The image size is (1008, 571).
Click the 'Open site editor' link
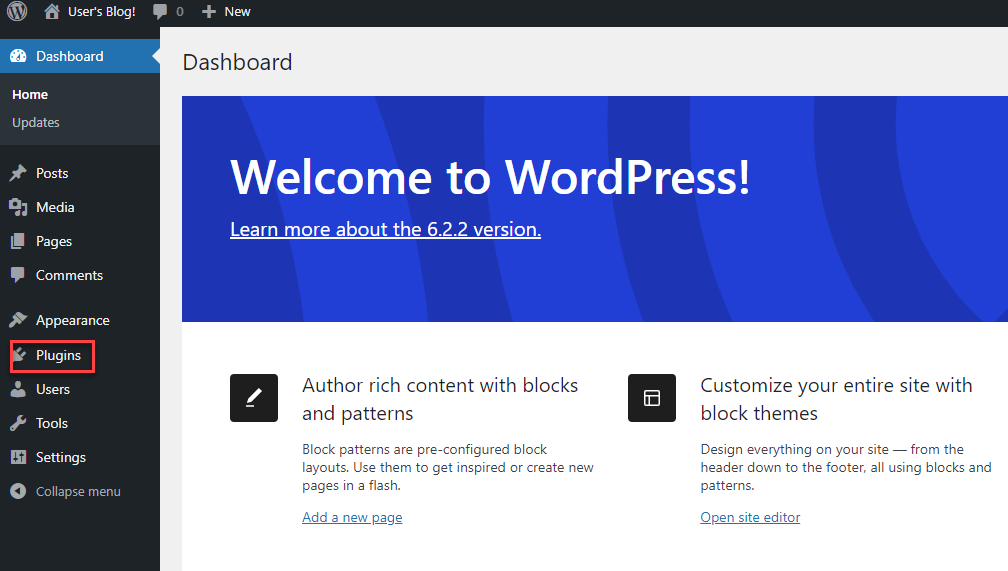click(x=750, y=517)
